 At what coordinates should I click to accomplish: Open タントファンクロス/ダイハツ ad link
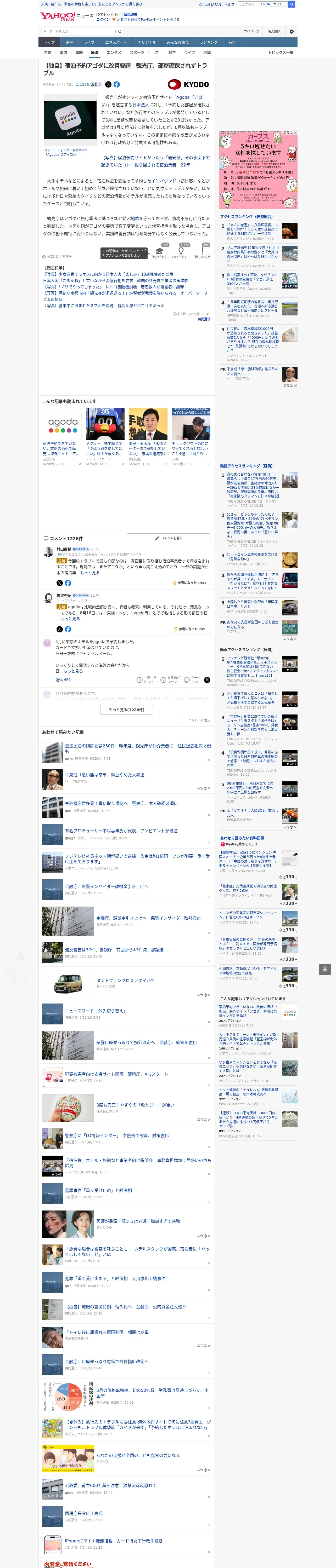click(x=125, y=981)
